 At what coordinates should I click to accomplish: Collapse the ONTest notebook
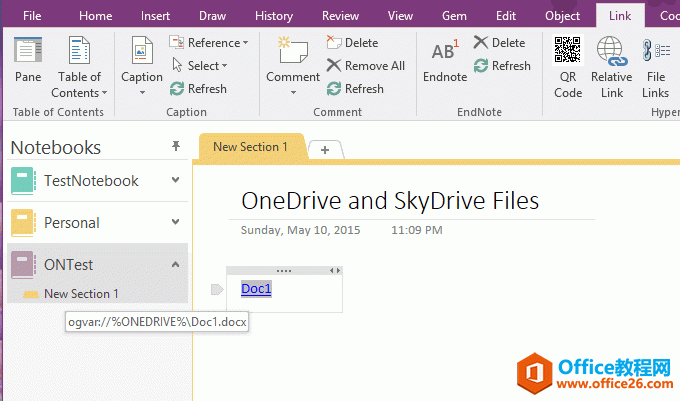(176, 265)
